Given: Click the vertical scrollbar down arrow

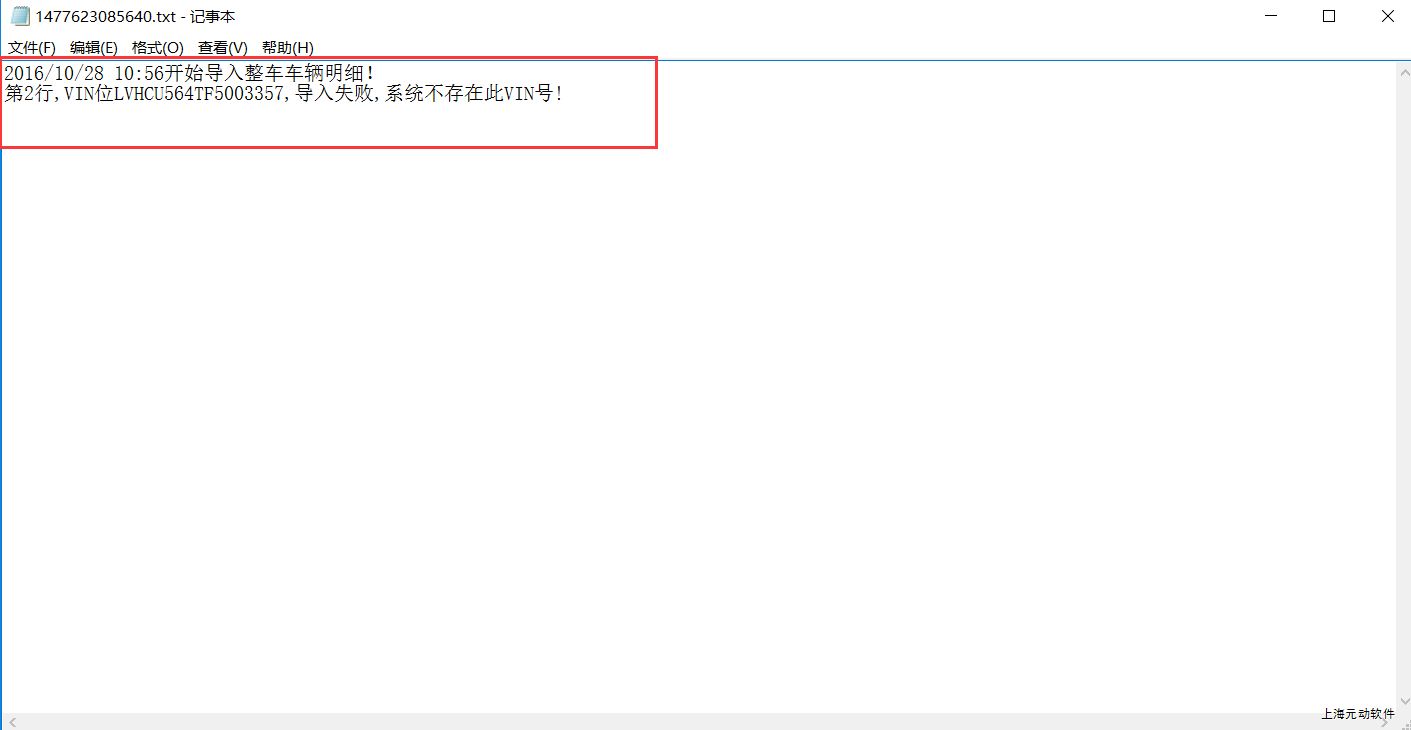Looking at the screenshot, I should click(1402, 704).
